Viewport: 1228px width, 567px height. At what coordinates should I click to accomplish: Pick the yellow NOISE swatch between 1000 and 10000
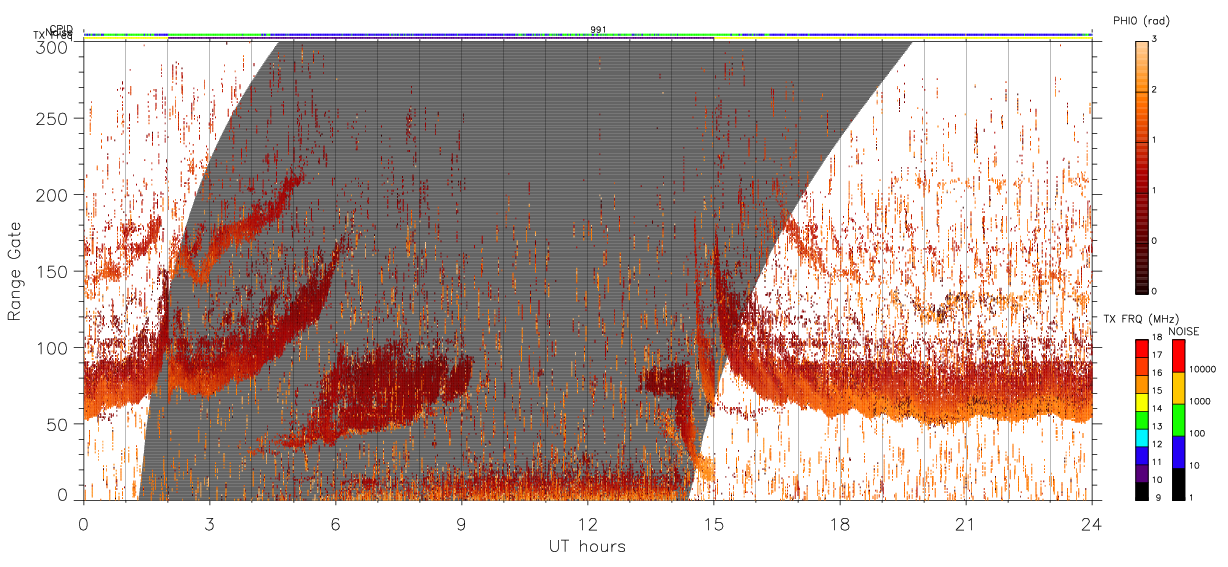pyautogui.click(x=1177, y=388)
